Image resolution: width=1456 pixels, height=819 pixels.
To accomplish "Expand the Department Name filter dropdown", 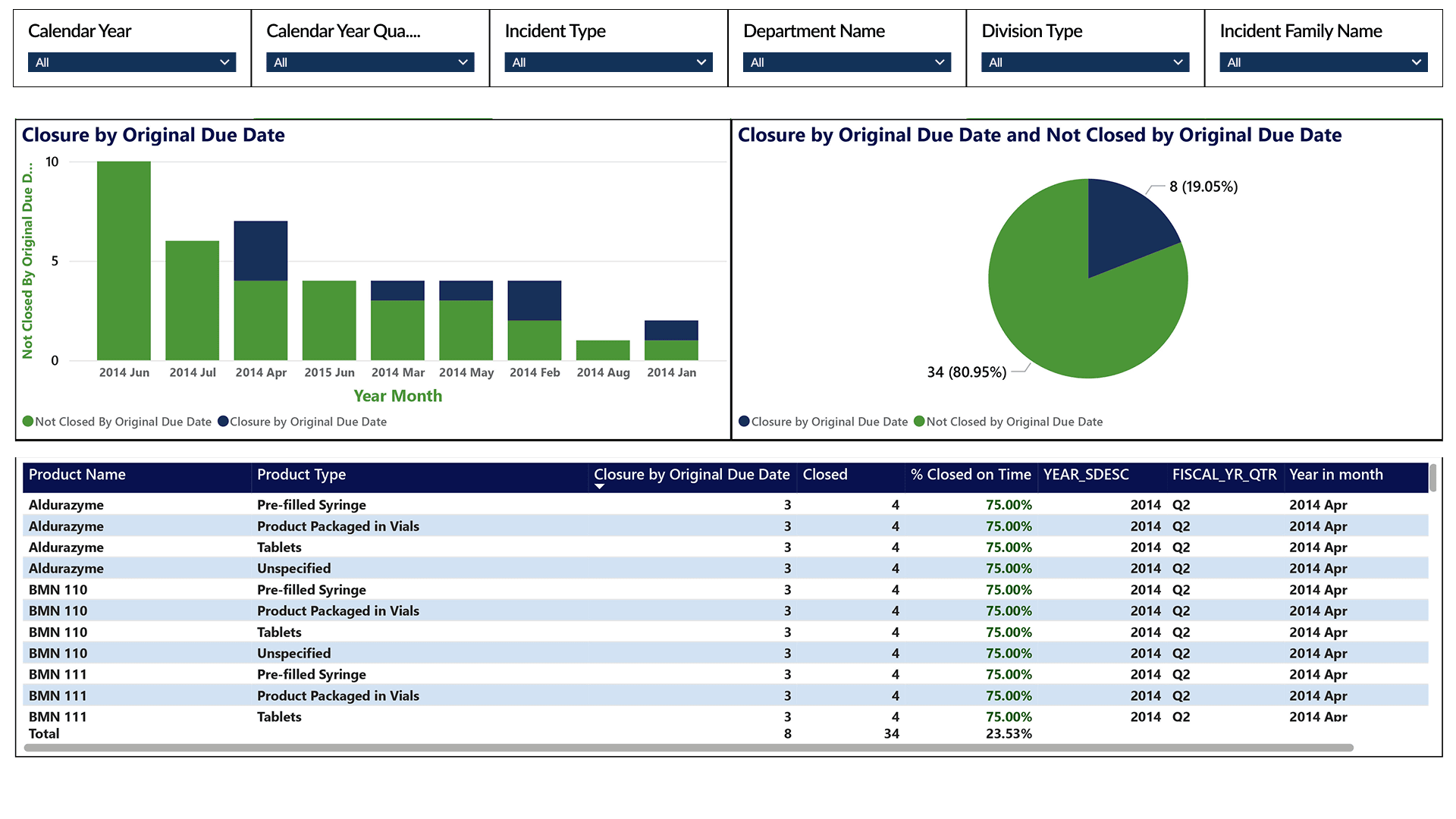I will point(846,62).
